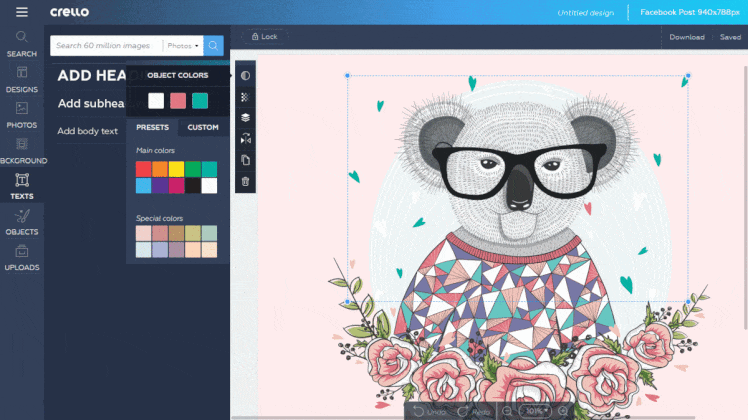748x420 pixels.
Task: Open the zoom percentage dropdown
Action: (535, 411)
